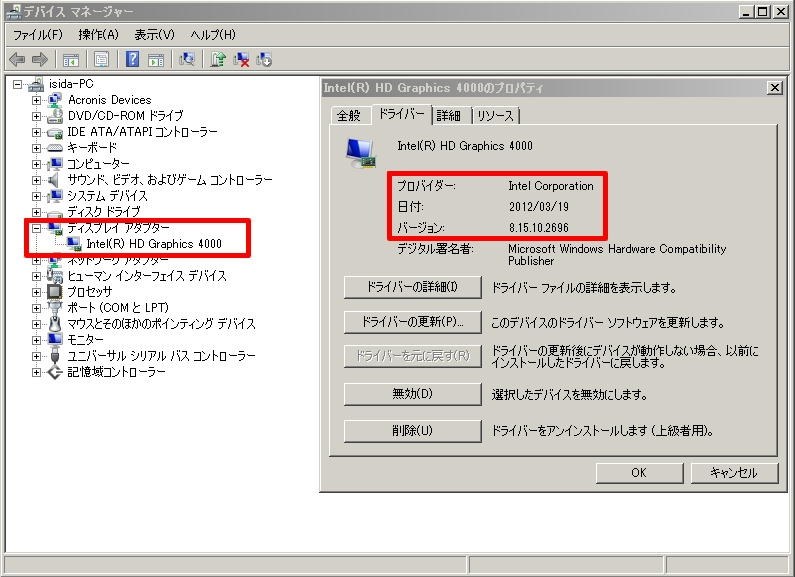Click the isida-PC computer root icon

tap(36, 84)
